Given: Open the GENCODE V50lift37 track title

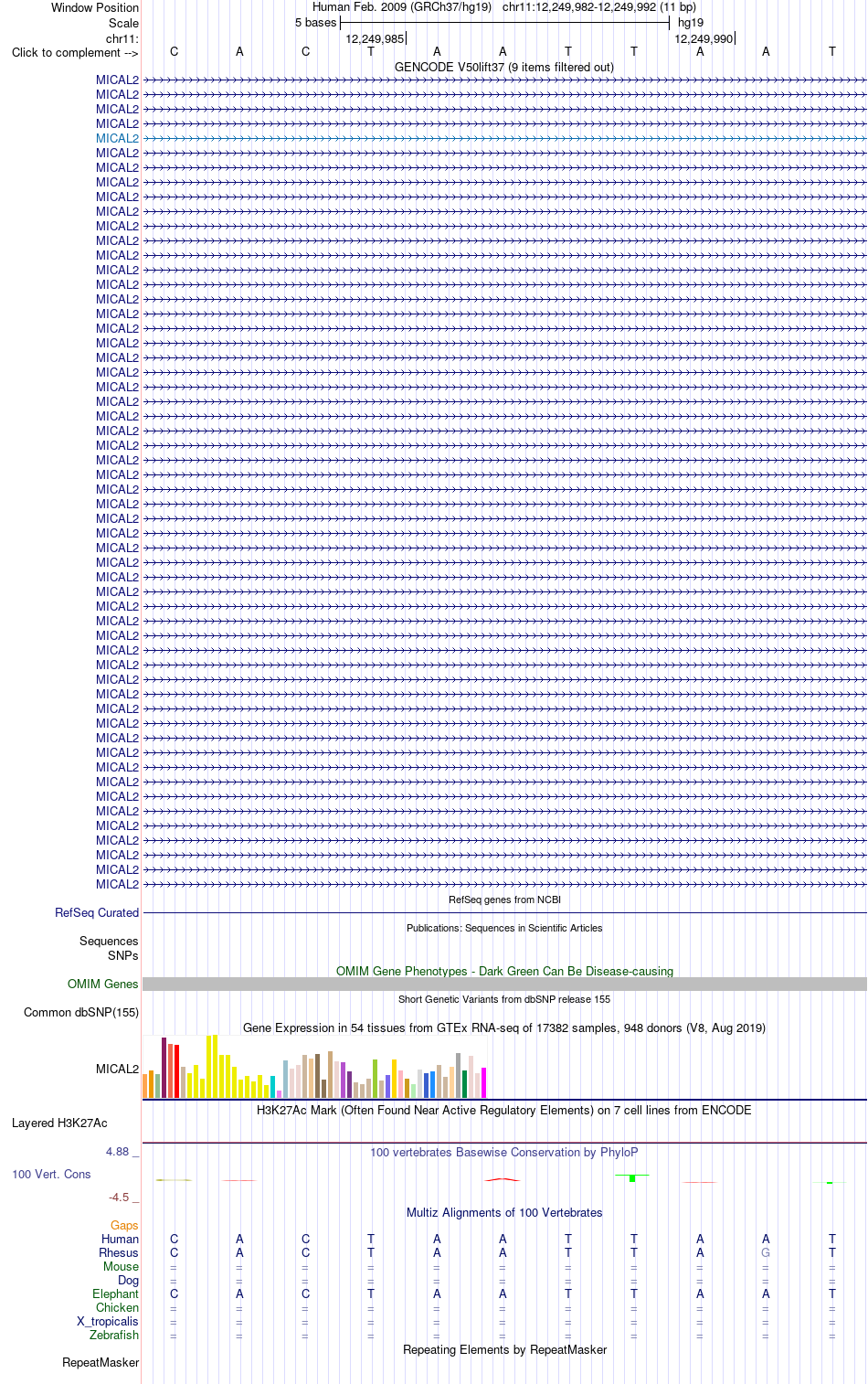Looking at the screenshot, I should click(504, 67).
